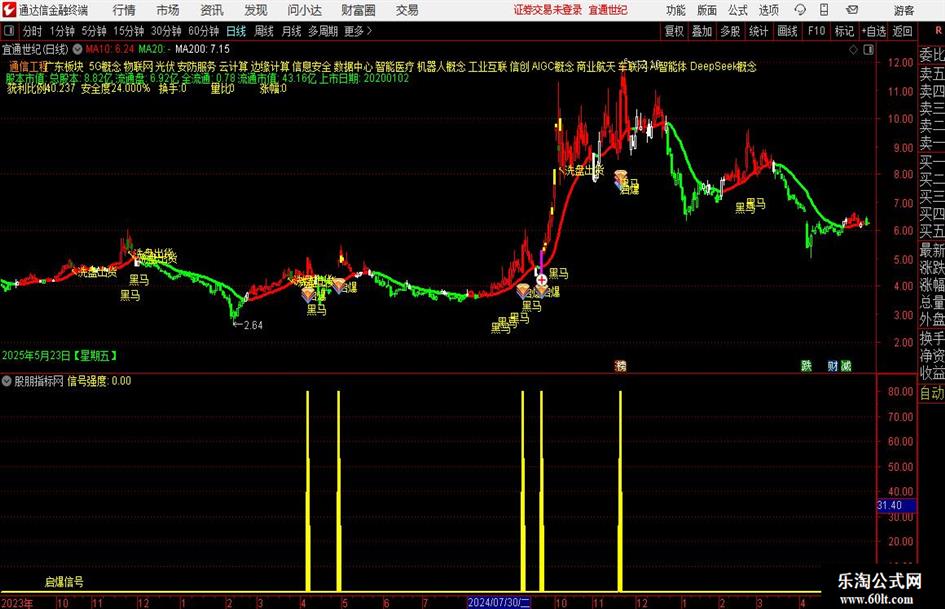Click the 统计 statistics button
The height and width of the screenshot is (609, 945).
[x=758, y=31]
